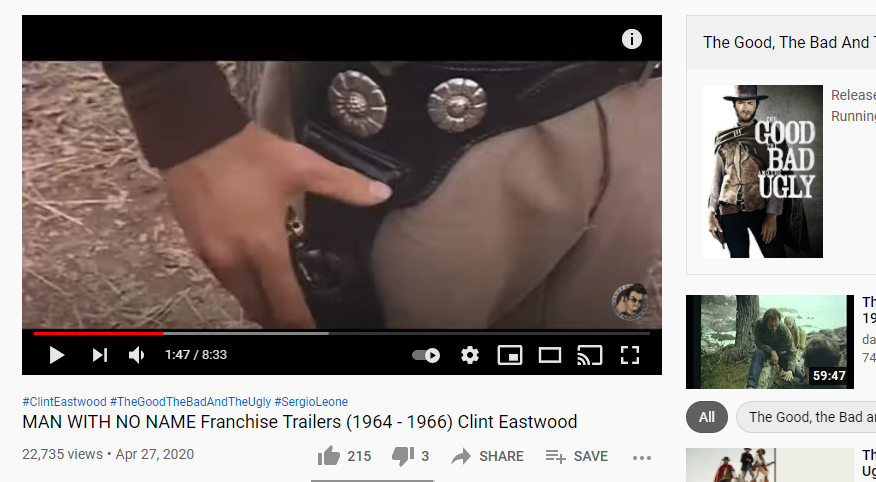The image size is (876, 482).
Task: Open the #SergioLeone hashtag link
Action: 311,402
